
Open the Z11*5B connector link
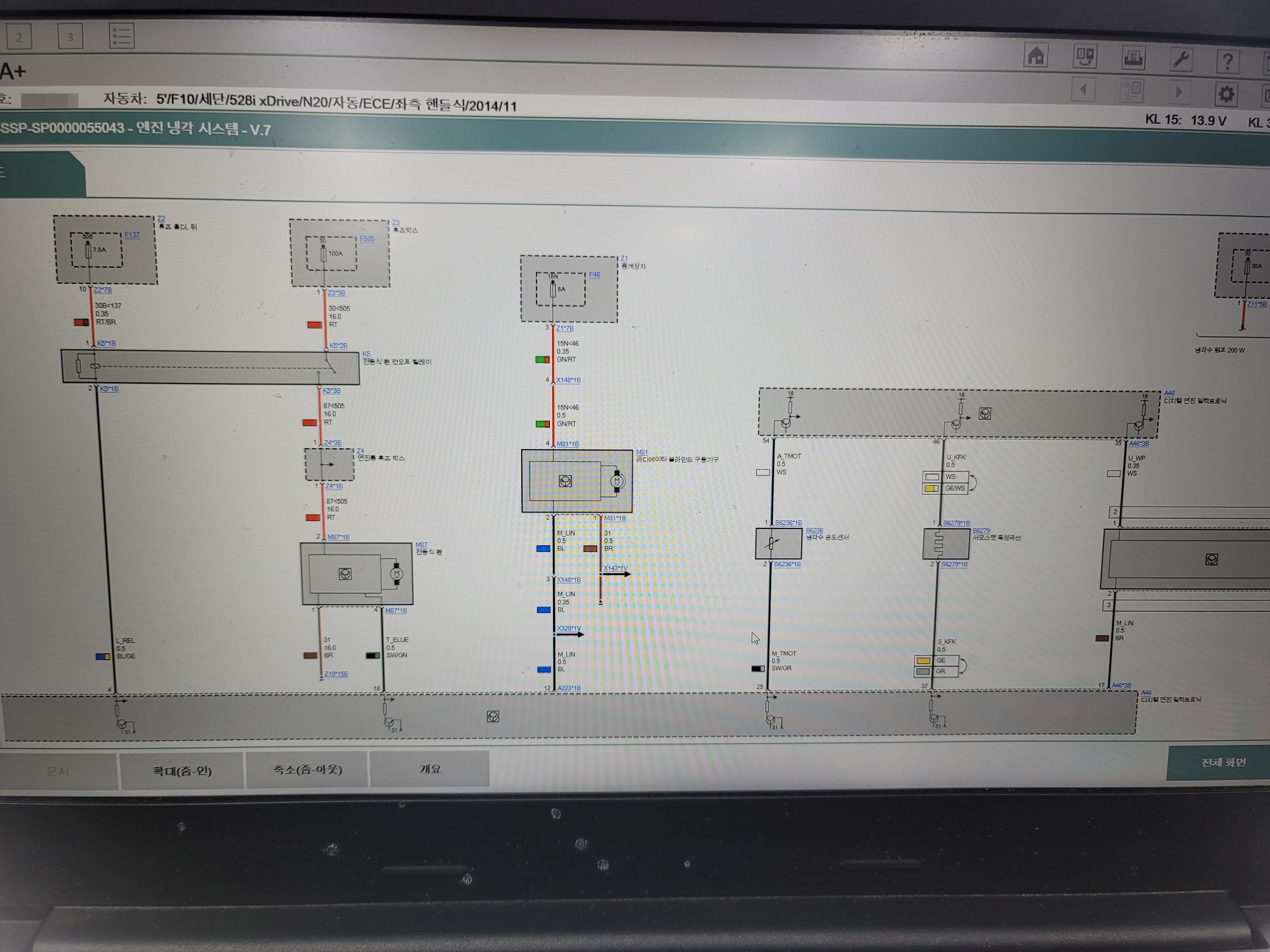point(1256,305)
